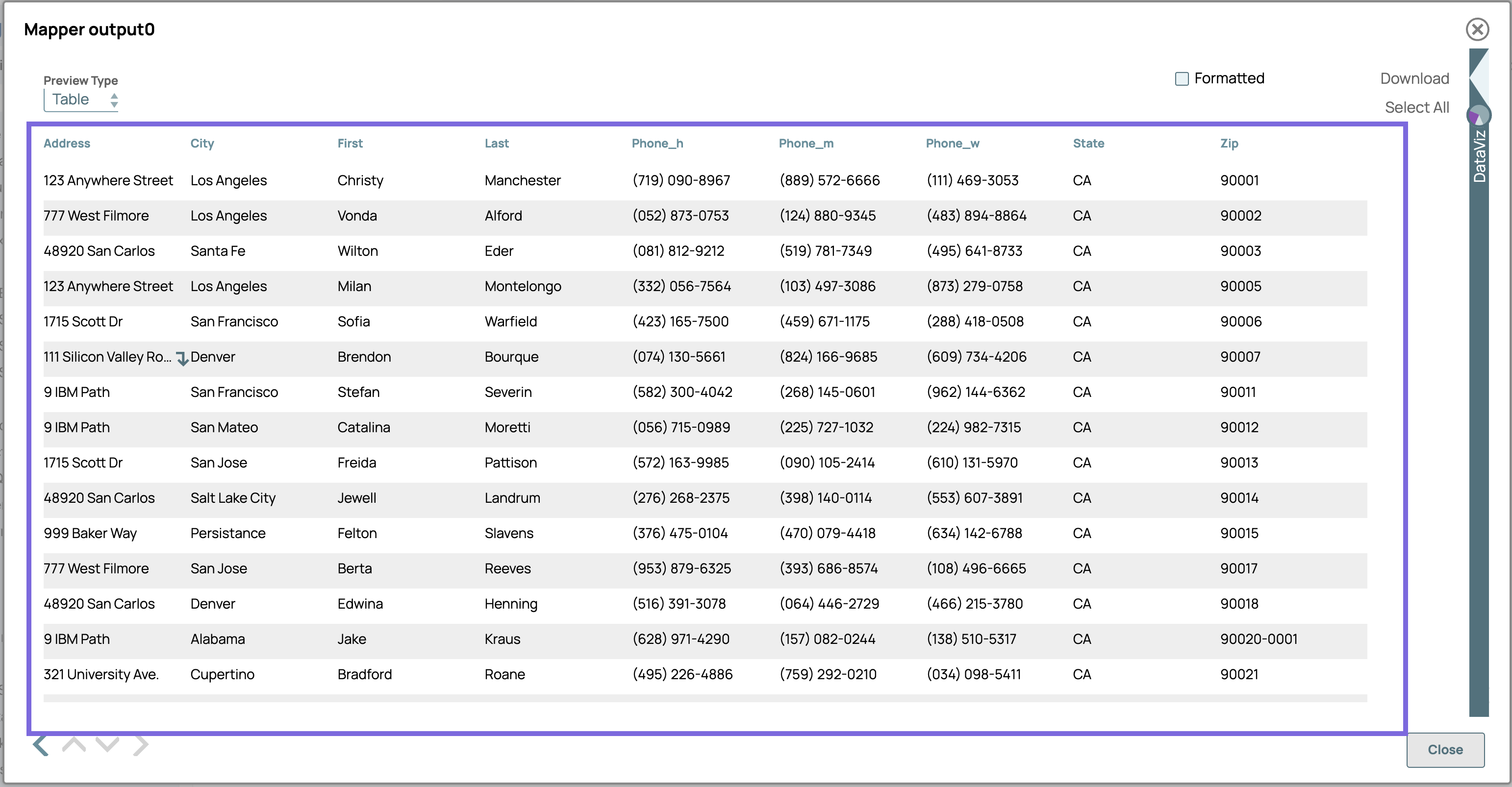Click the Download link
The height and width of the screenshot is (787, 1512).
[x=1414, y=78]
